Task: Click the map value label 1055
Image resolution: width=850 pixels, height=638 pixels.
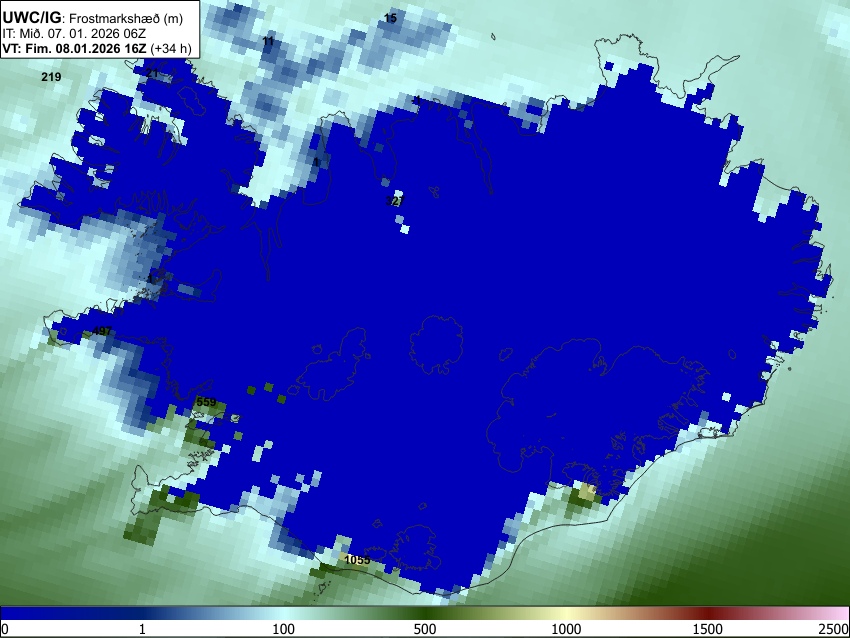Action: coord(358,560)
